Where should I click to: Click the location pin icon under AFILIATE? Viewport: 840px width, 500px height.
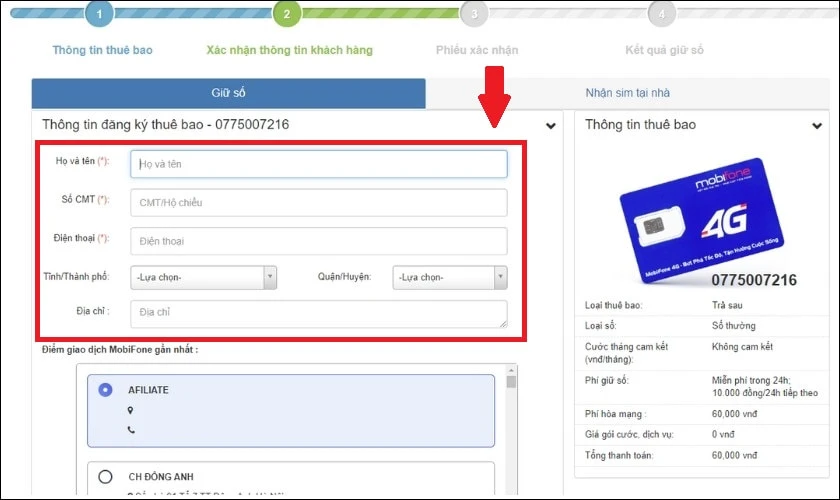(130, 410)
